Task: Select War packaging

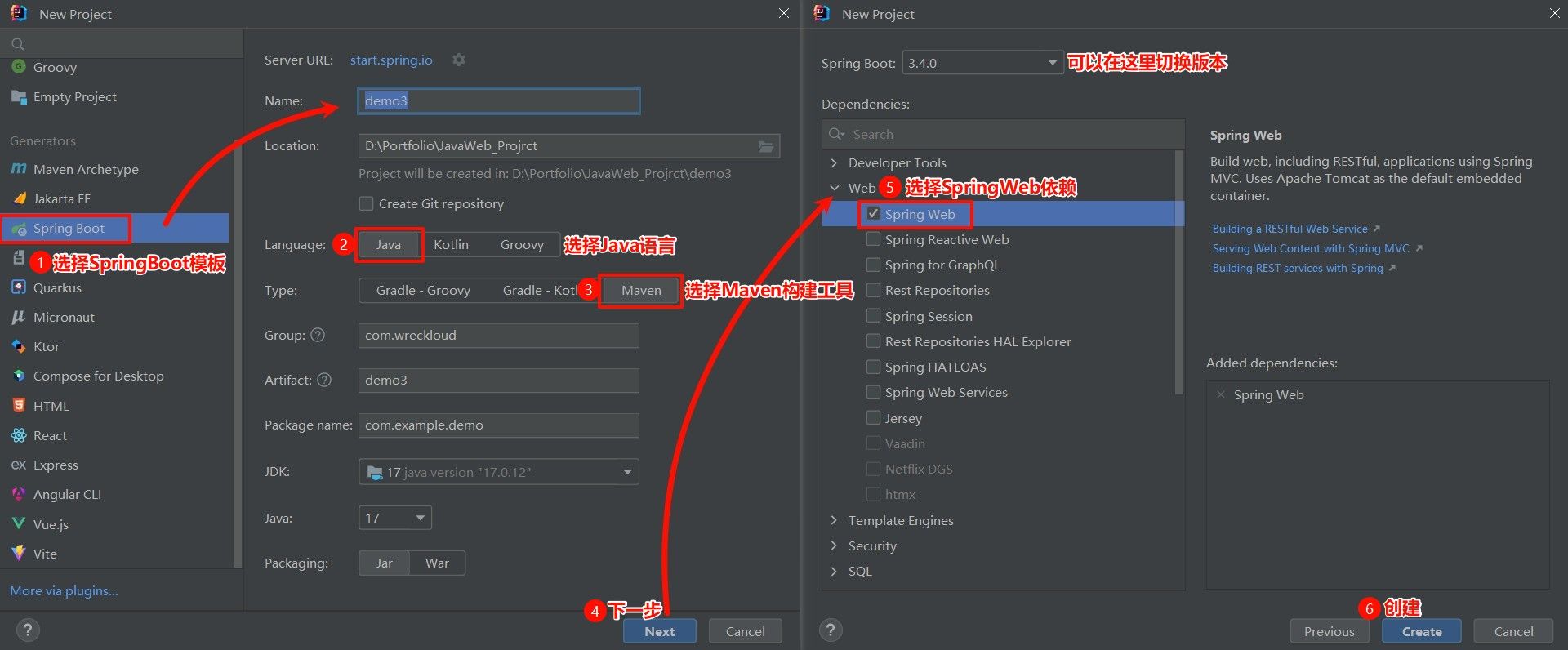Action: [437, 563]
